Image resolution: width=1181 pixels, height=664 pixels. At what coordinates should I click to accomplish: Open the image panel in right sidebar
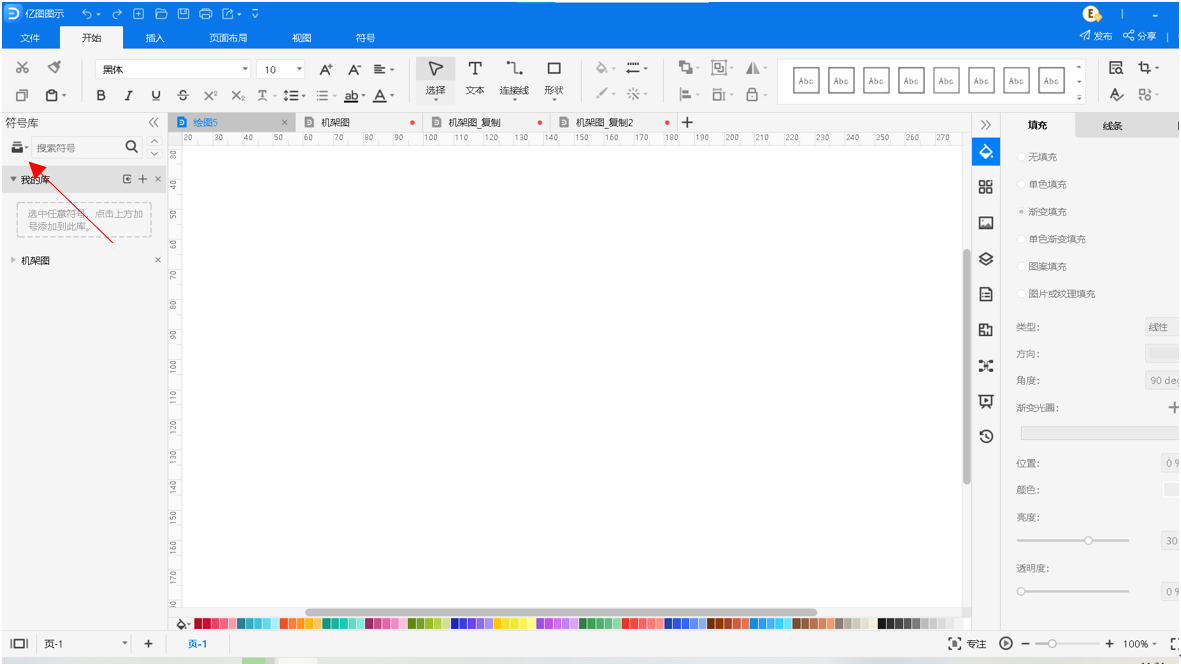coord(986,223)
